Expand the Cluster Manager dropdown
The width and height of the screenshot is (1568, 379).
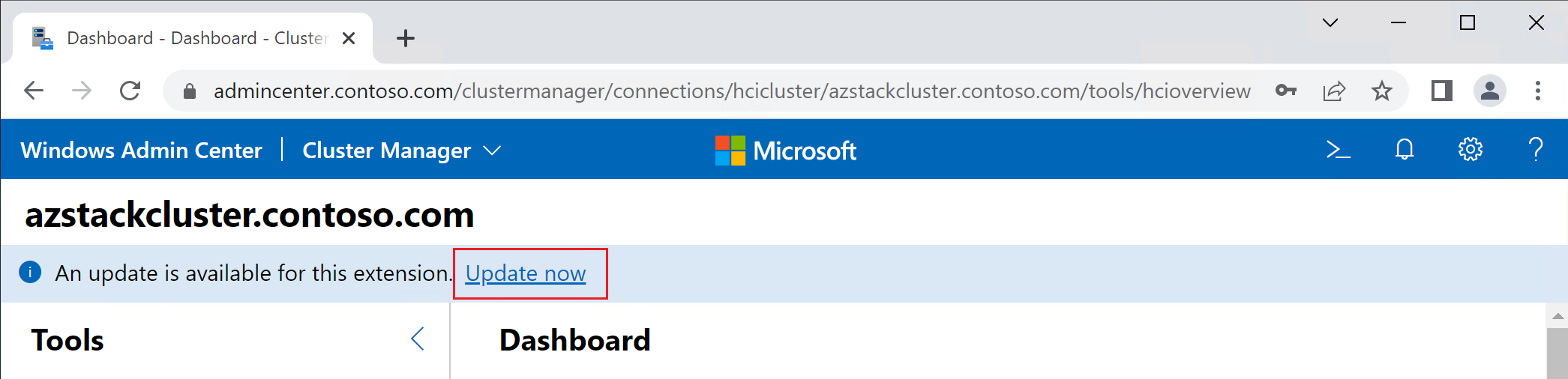coord(401,151)
